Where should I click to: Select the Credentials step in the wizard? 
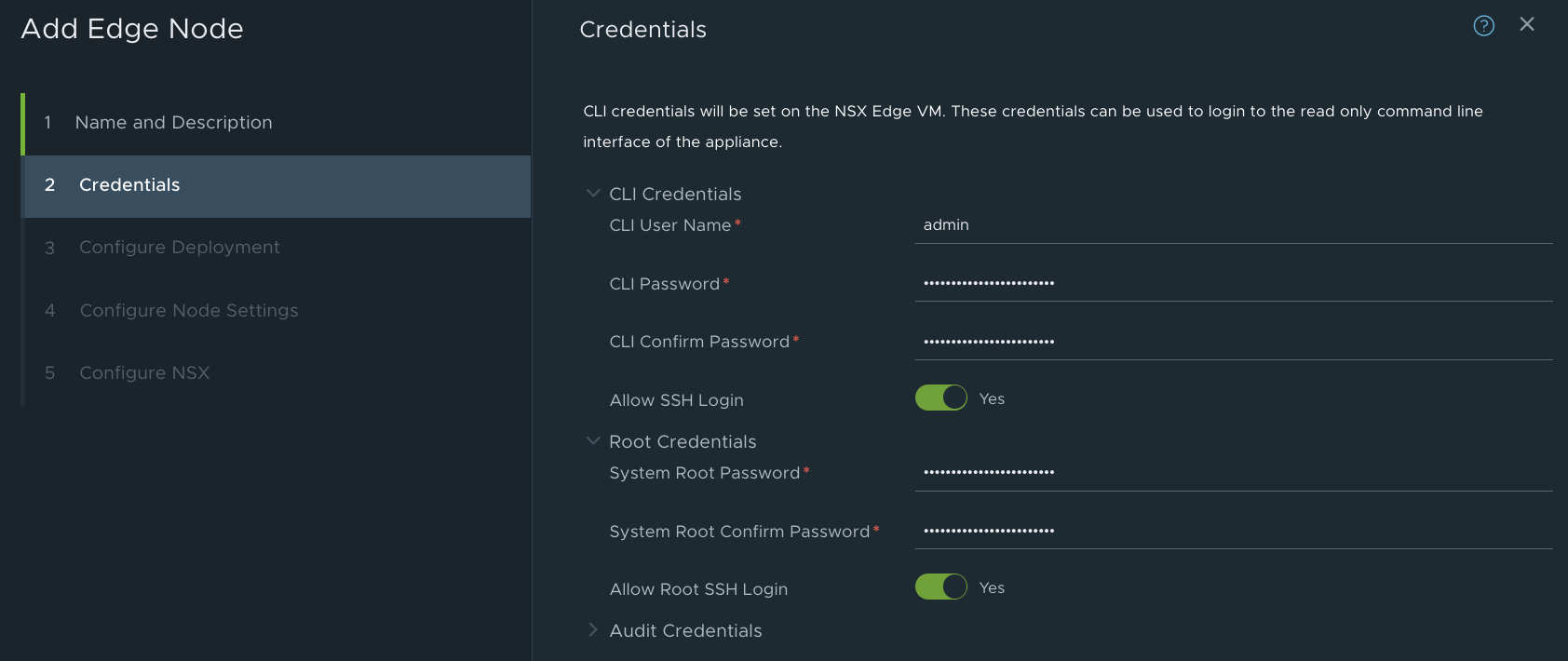129,185
